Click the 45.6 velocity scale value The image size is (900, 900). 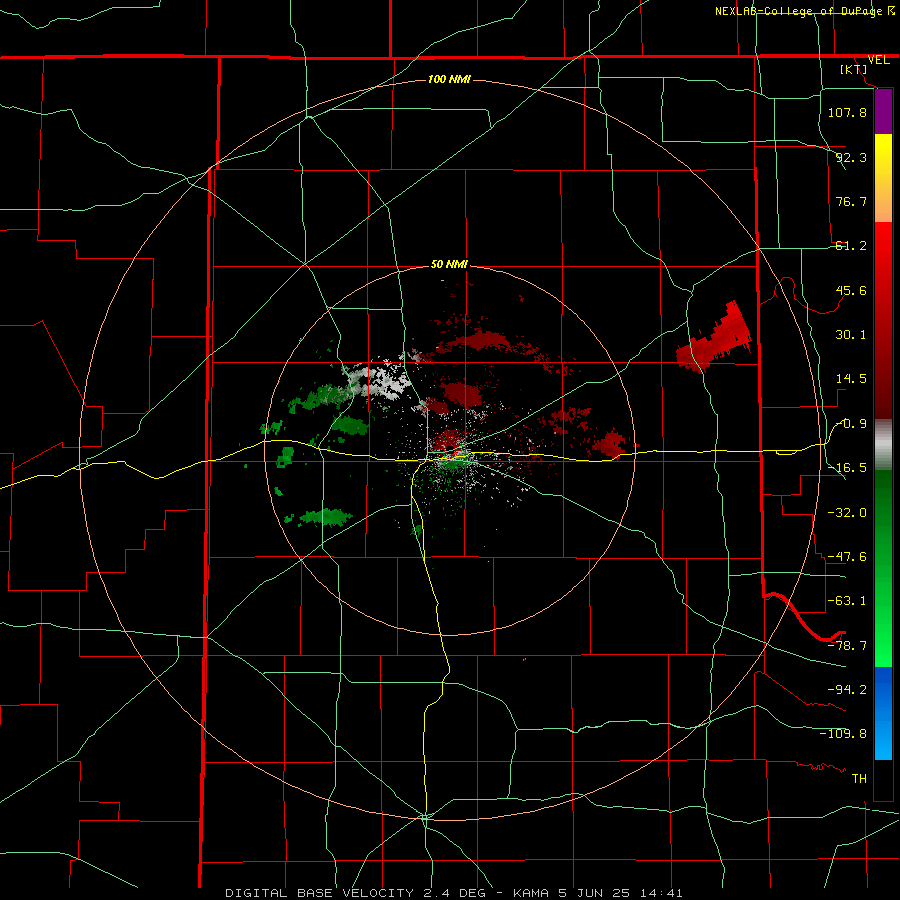pos(851,290)
